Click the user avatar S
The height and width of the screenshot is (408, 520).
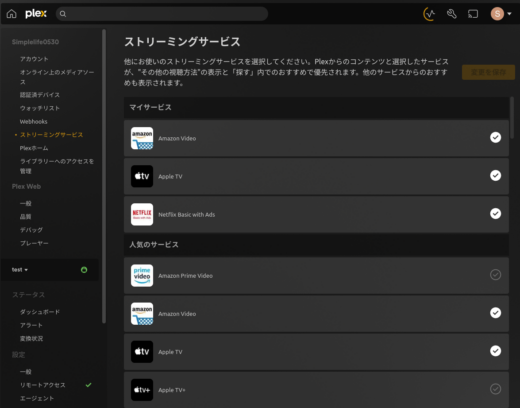click(497, 14)
